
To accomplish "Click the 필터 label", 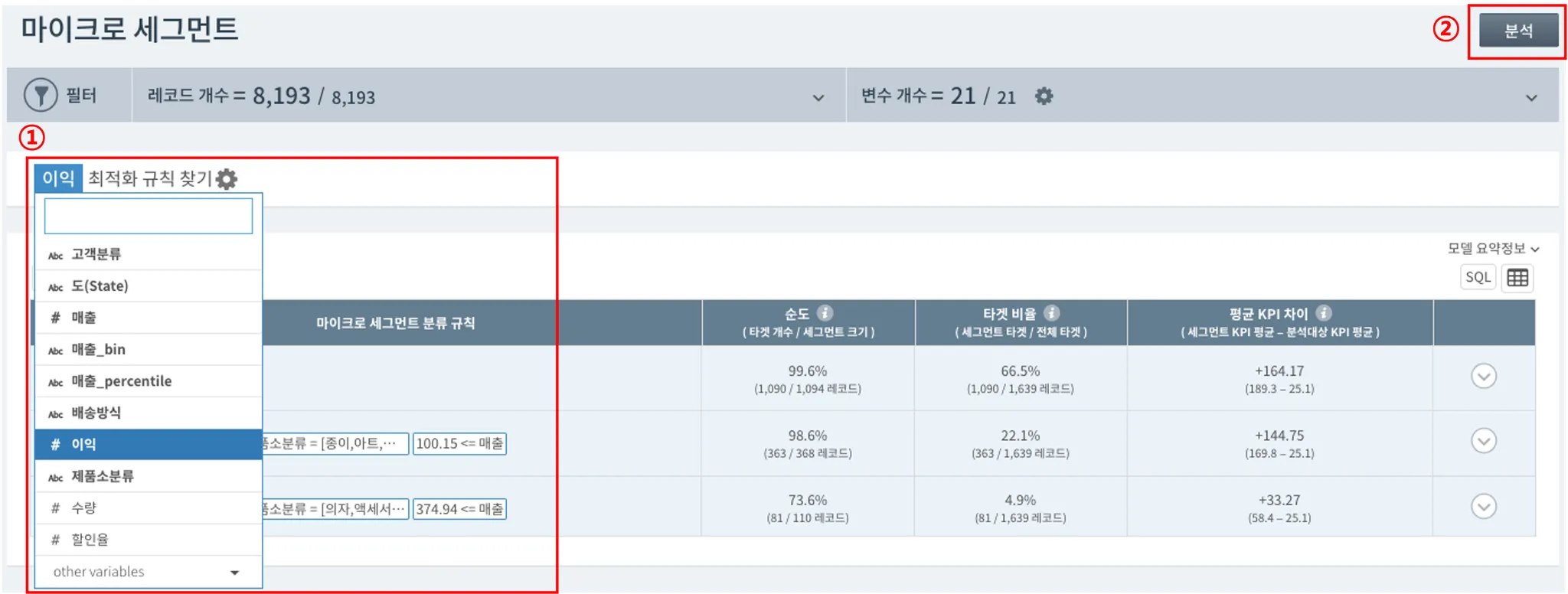I will (x=81, y=96).
